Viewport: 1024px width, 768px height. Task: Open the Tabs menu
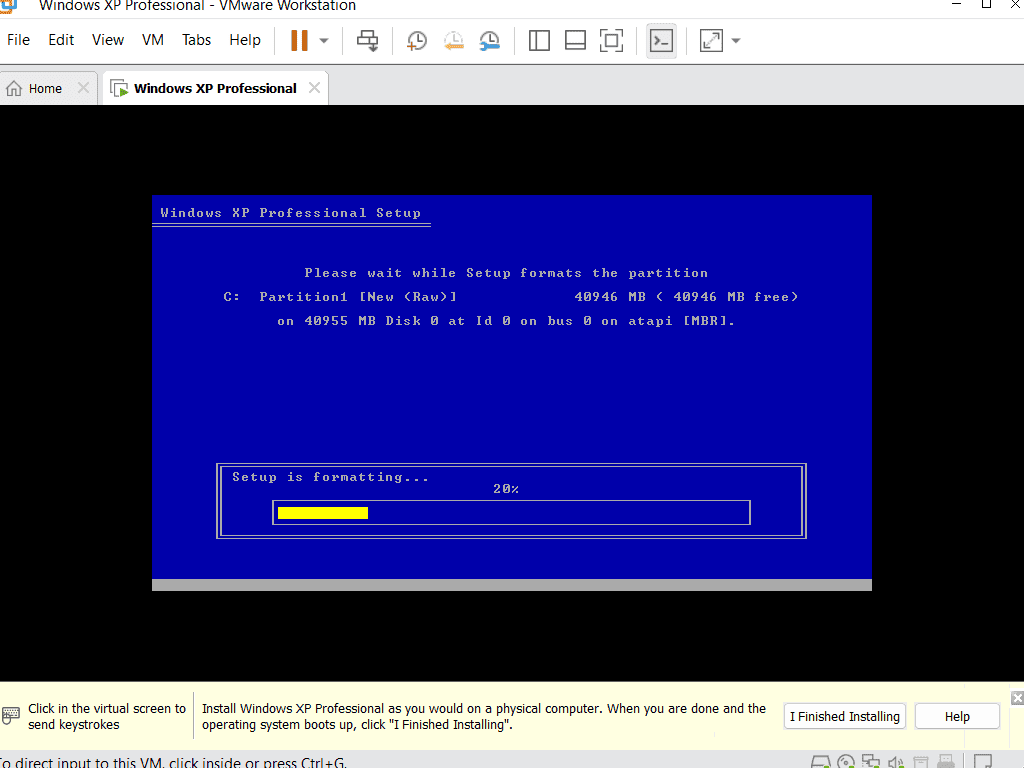(197, 40)
